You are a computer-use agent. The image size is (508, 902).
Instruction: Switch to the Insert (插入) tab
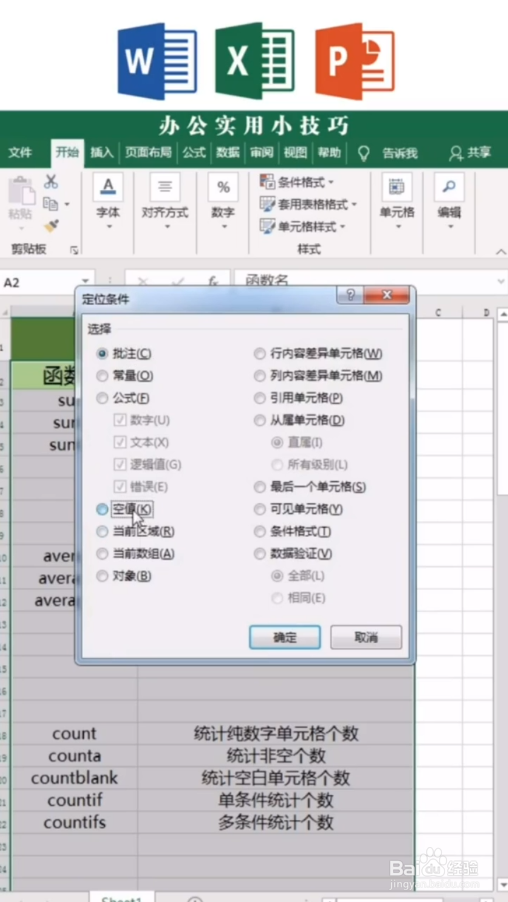coord(102,153)
